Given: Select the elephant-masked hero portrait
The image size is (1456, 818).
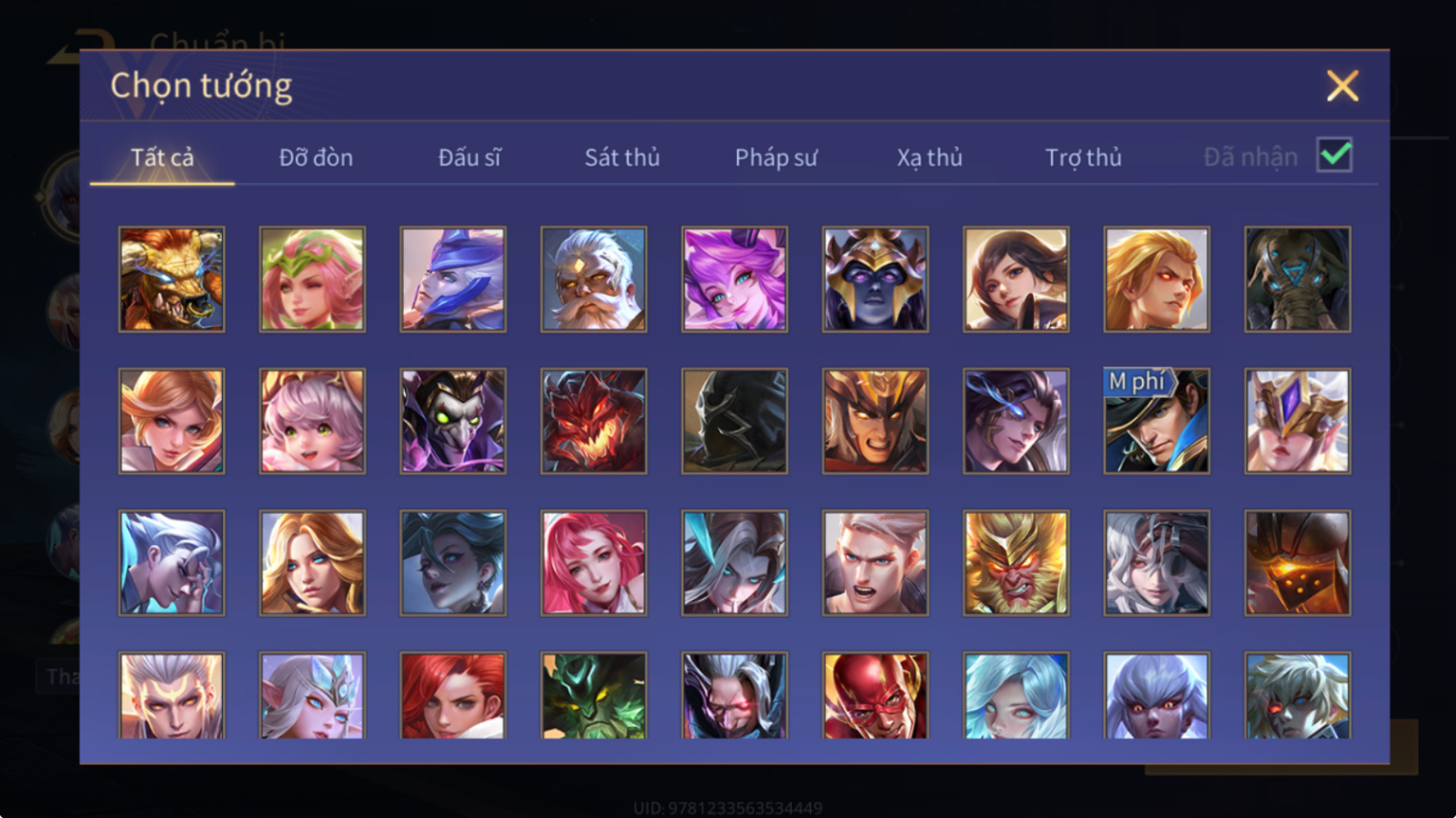Looking at the screenshot, I should click(1297, 279).
